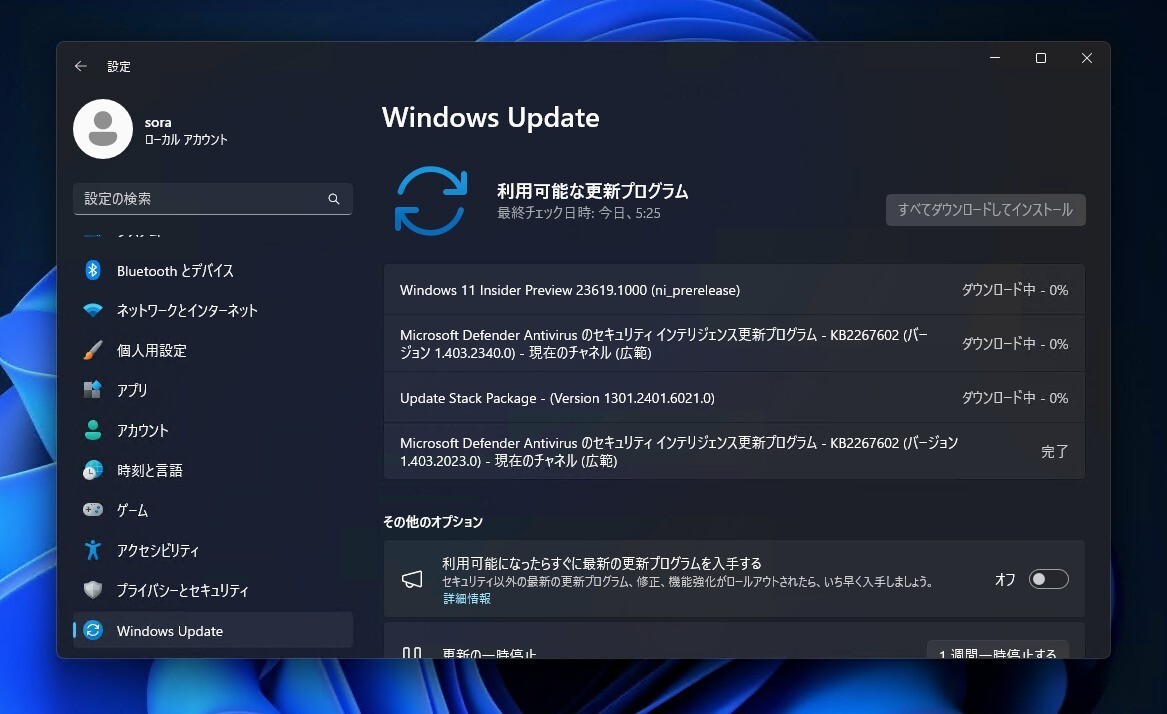Open the 詳細情報 link
Screen dimensions: 1167x714
tap(466, 598)
